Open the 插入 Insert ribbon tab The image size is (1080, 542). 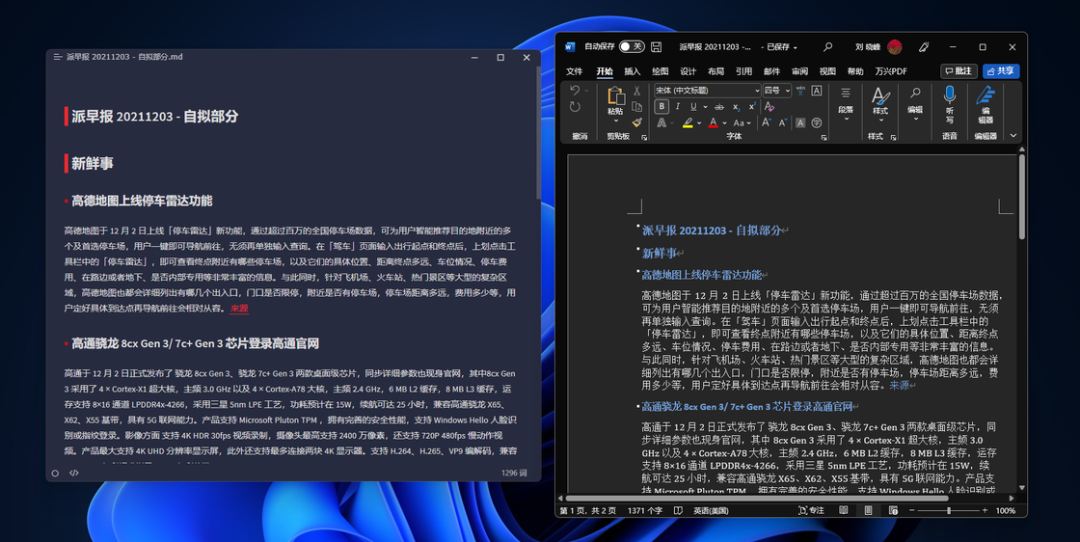(x=632, y=72)
